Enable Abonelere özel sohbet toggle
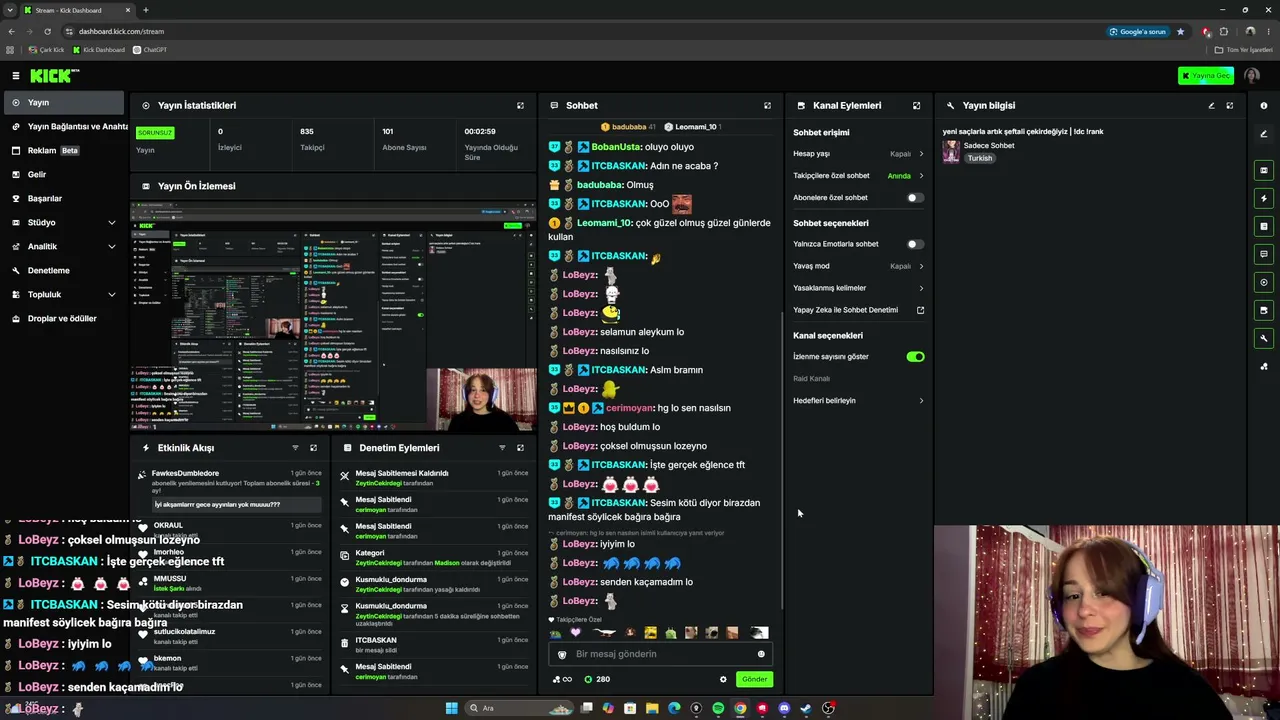The image size is (1280, 720). point(914,198)
